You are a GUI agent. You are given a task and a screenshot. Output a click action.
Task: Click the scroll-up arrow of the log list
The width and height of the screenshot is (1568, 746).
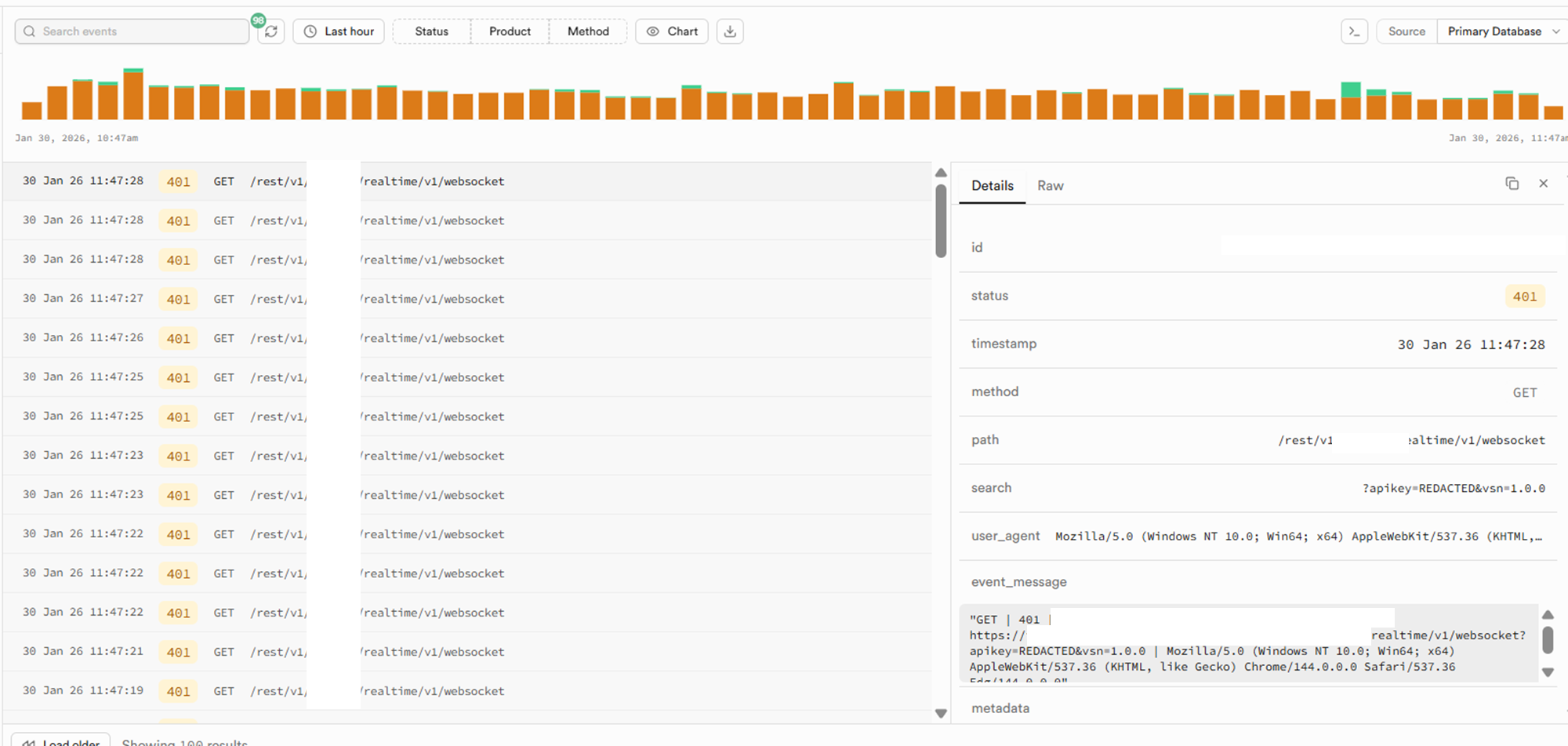pos(941,173)
